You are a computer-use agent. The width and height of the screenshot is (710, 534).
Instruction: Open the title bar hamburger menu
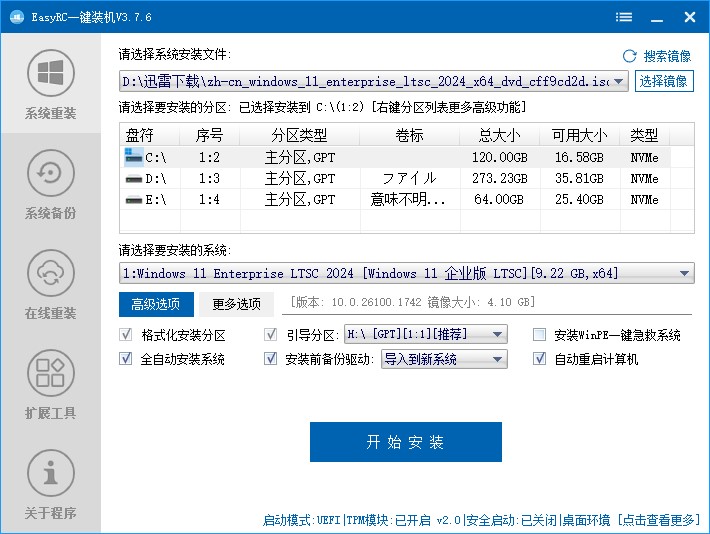tap(624, 17)
